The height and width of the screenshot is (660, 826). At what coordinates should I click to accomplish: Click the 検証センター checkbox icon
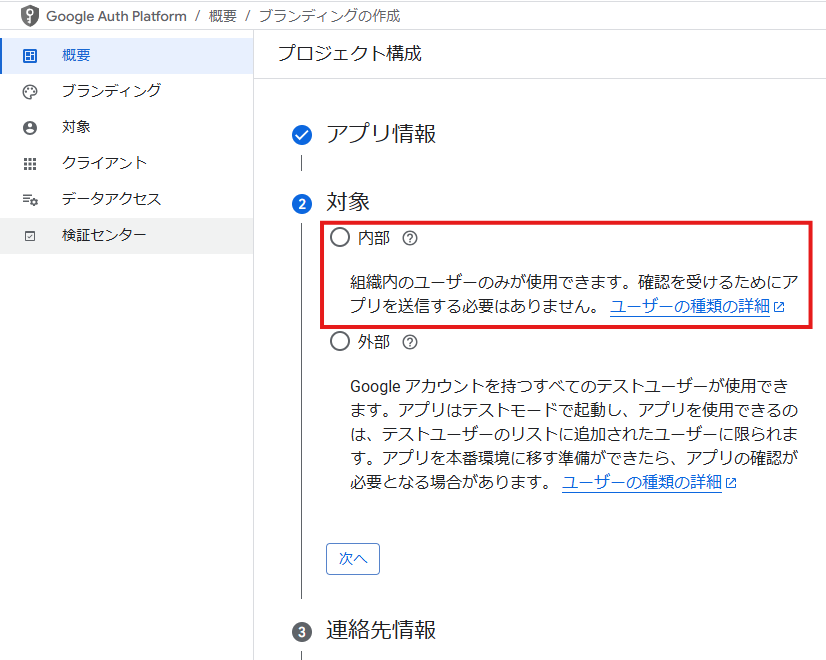(30, 236)
